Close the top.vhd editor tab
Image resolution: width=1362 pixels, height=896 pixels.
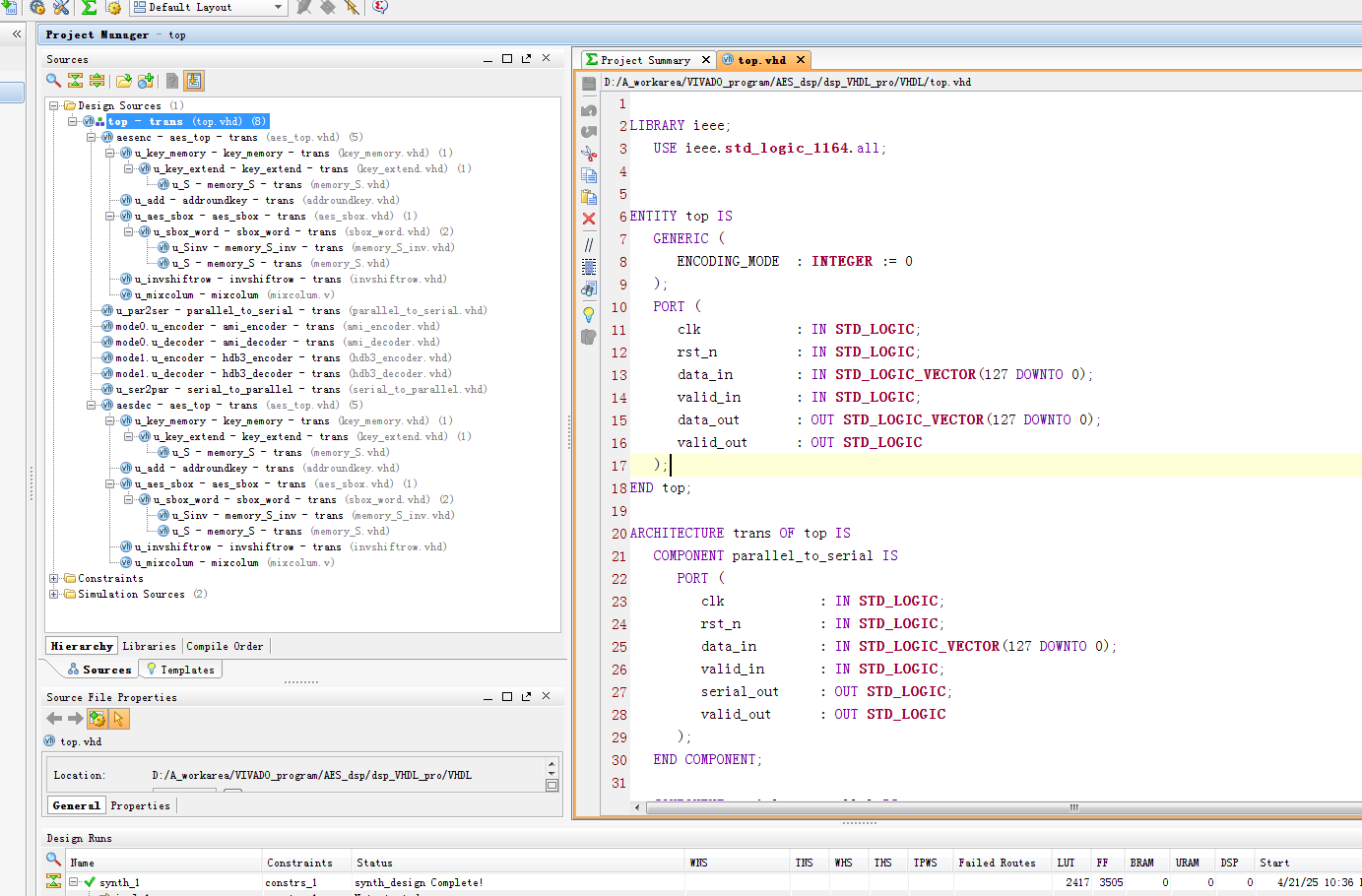pos(801,60)
